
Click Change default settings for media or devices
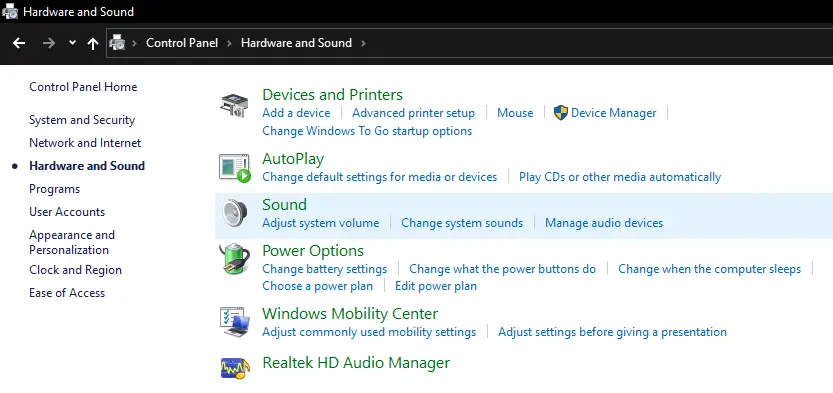[x=380, y=177]
